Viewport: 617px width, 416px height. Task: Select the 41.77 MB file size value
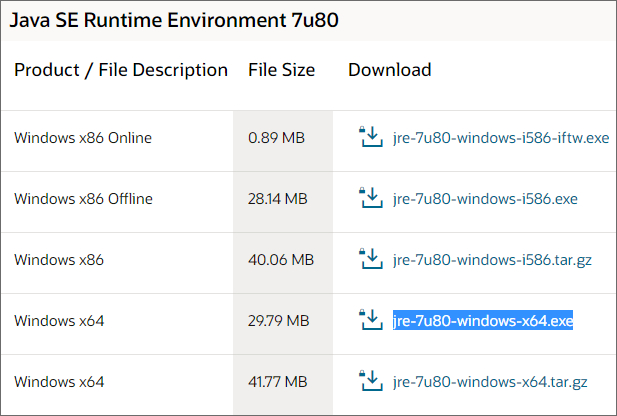pos(277,382)
